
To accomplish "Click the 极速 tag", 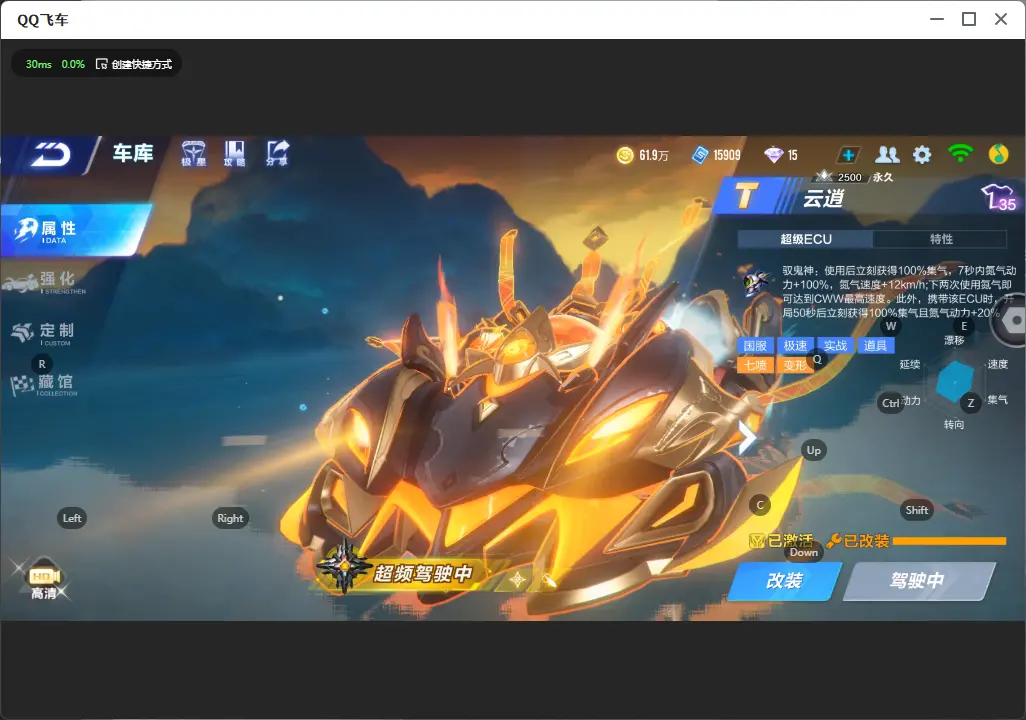I will click(795, 346).
